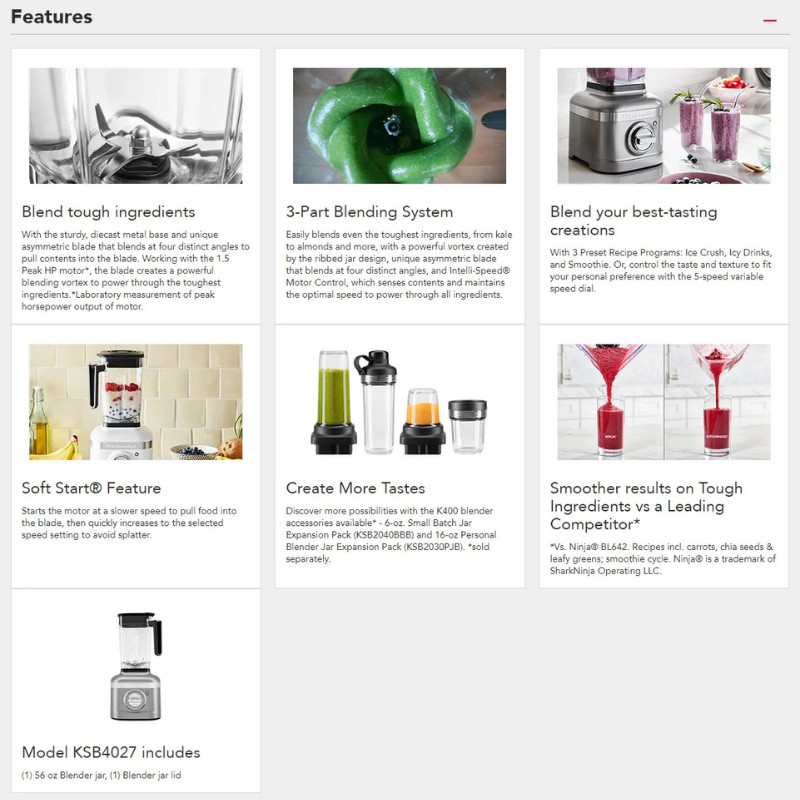Click Smoother results on Tough Ingredients heading
The width and height of the screenshot is (800, 800).
click(x=646, y=506)
